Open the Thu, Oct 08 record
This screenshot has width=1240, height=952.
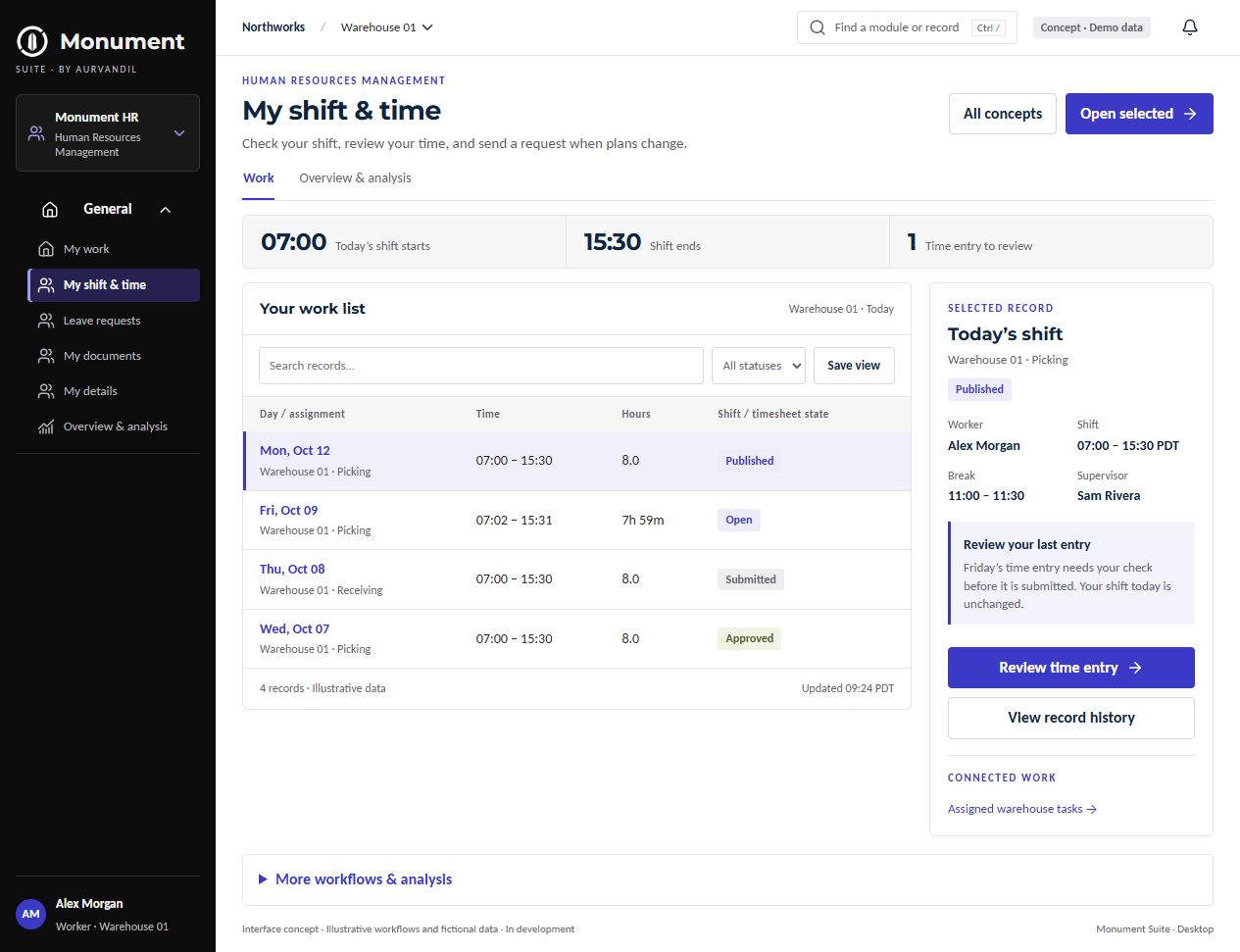pyautogui.click(x=292, y=570)
